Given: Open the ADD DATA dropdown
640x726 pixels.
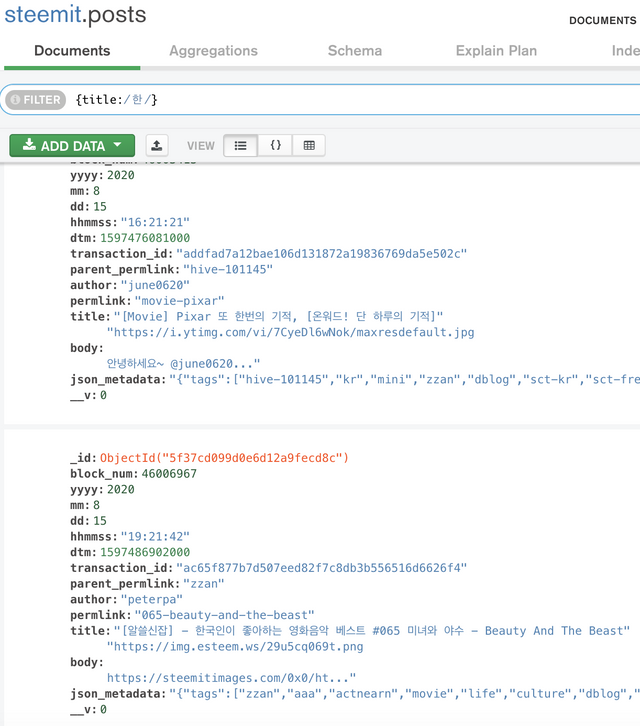Looking at the screenshot, I should click(x=72, y=145).
